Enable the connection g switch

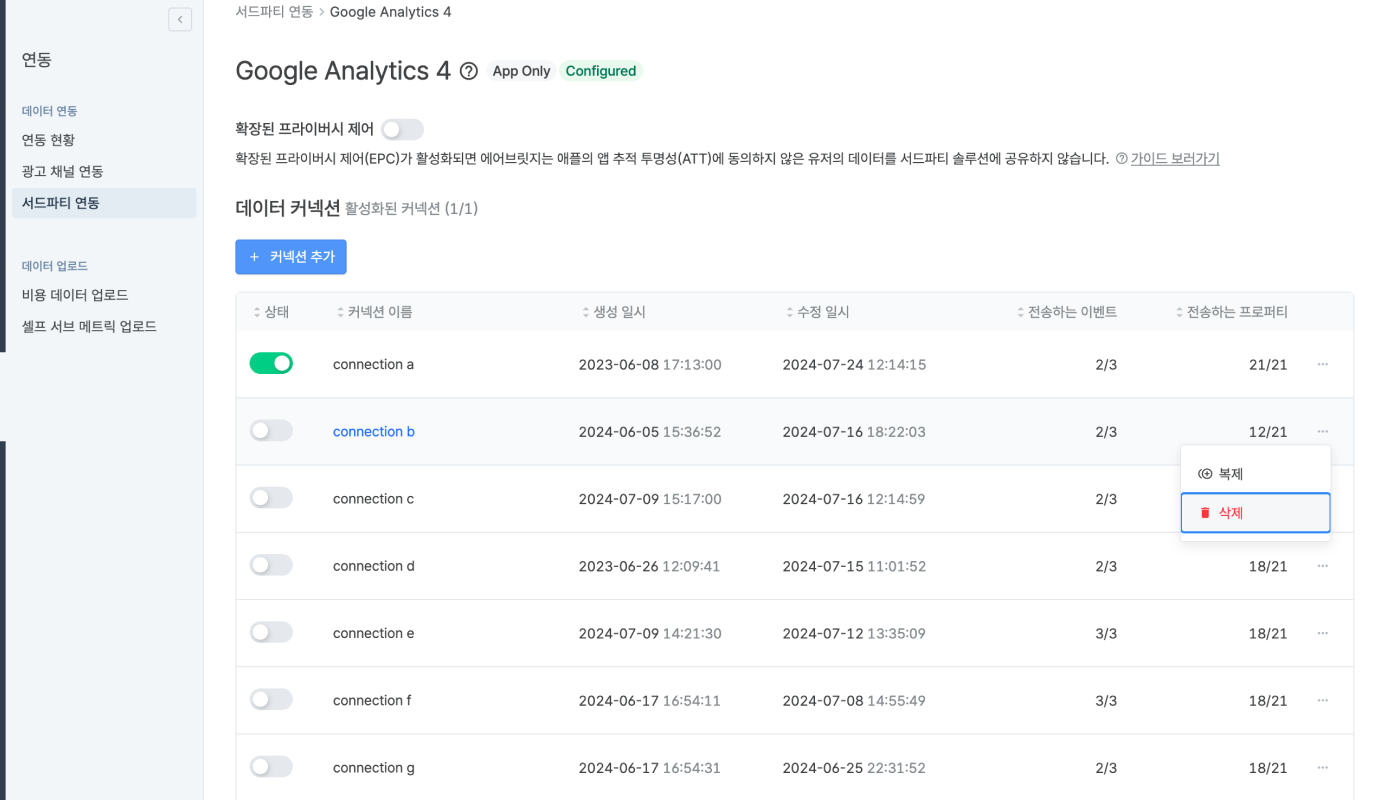pos(271,767)
